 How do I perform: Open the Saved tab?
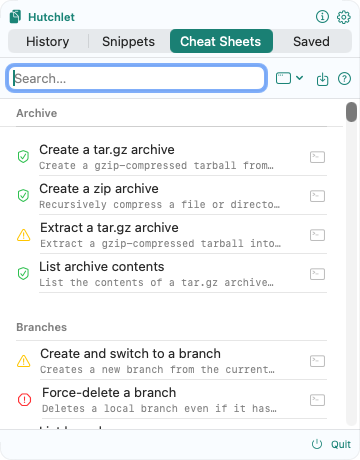click(311, 41)
